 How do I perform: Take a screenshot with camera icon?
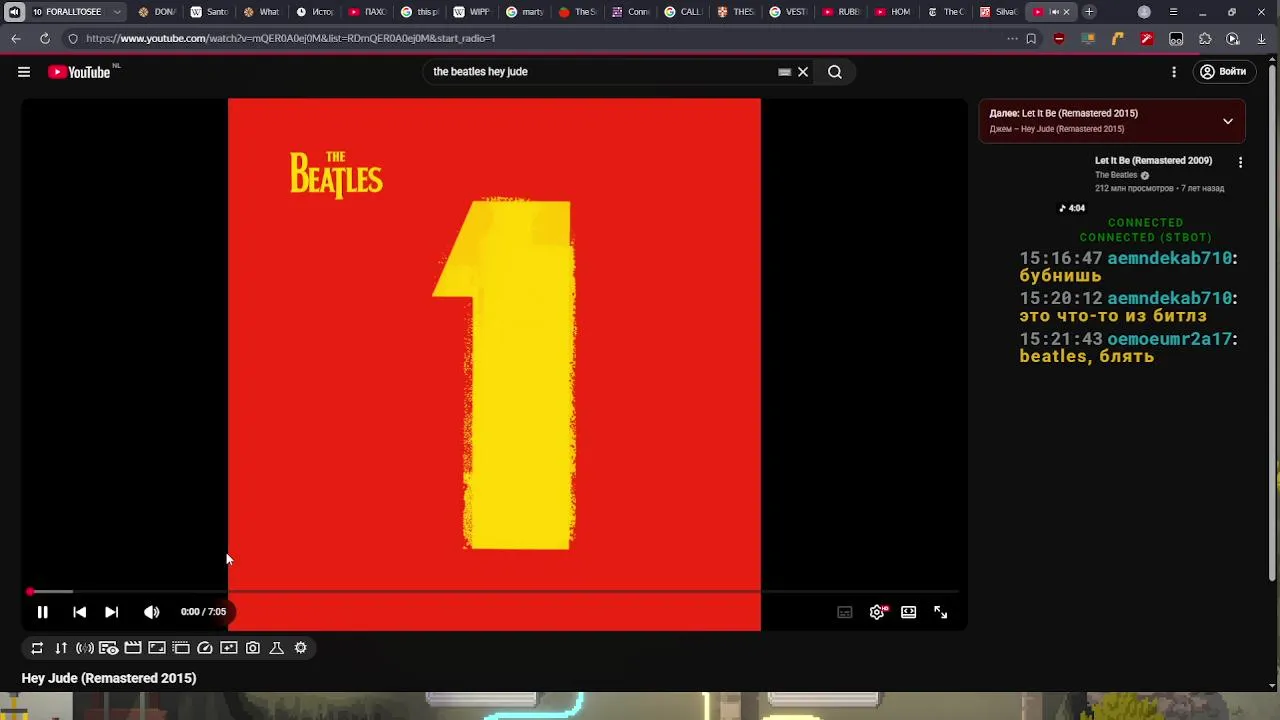pyautogui.click(x=253, y=648)
